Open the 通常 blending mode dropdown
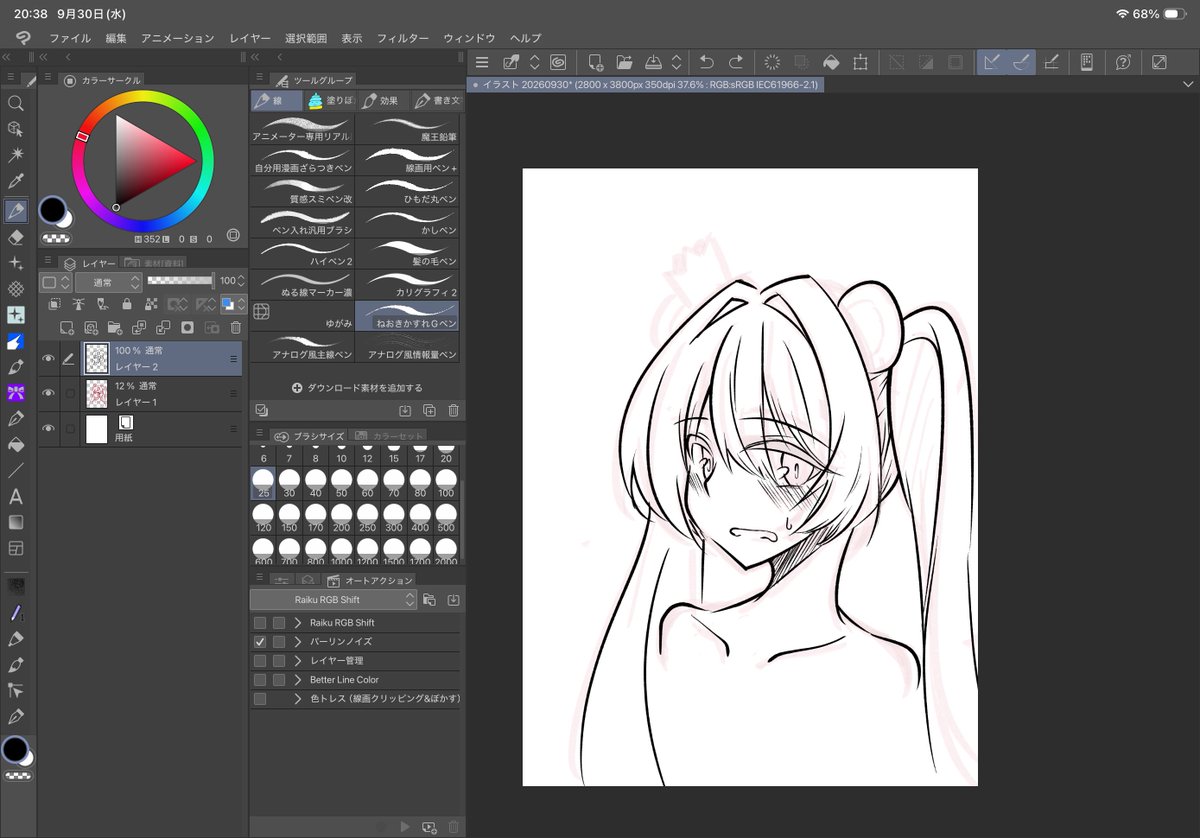This screenshot has width=1200, height=838. (x=107, y=282)
